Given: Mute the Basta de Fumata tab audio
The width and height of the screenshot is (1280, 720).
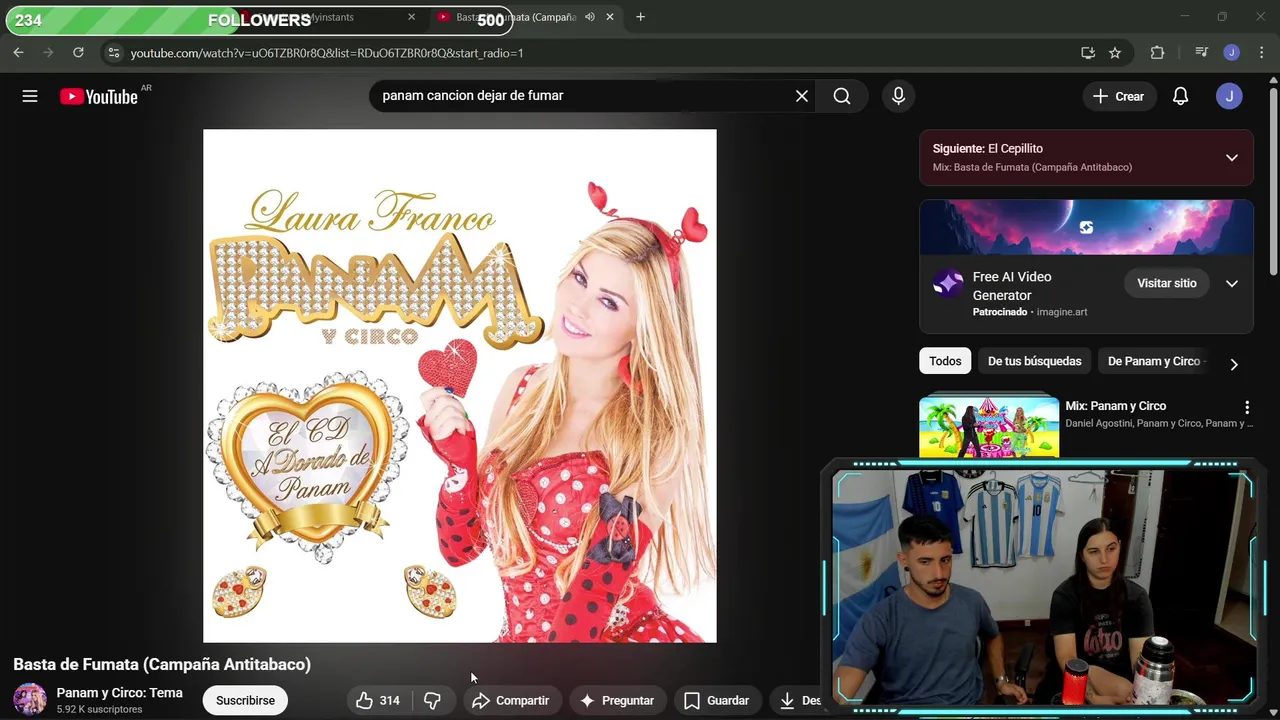Looking at the screenshot, I should (x=590, y=17).
